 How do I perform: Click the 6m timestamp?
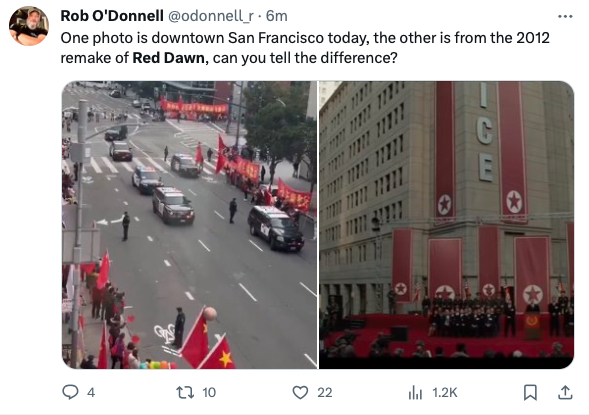click(x=276, y=16)
